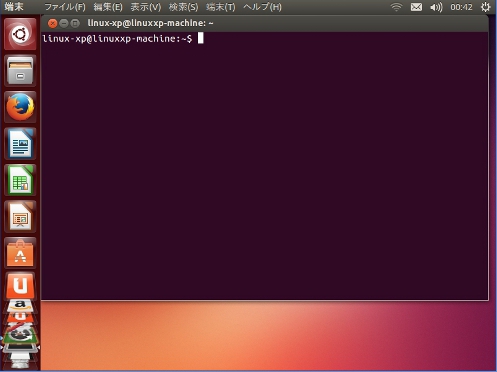
Task: Click the Ubuntu One orange U icon
Action: coord(20,286)
